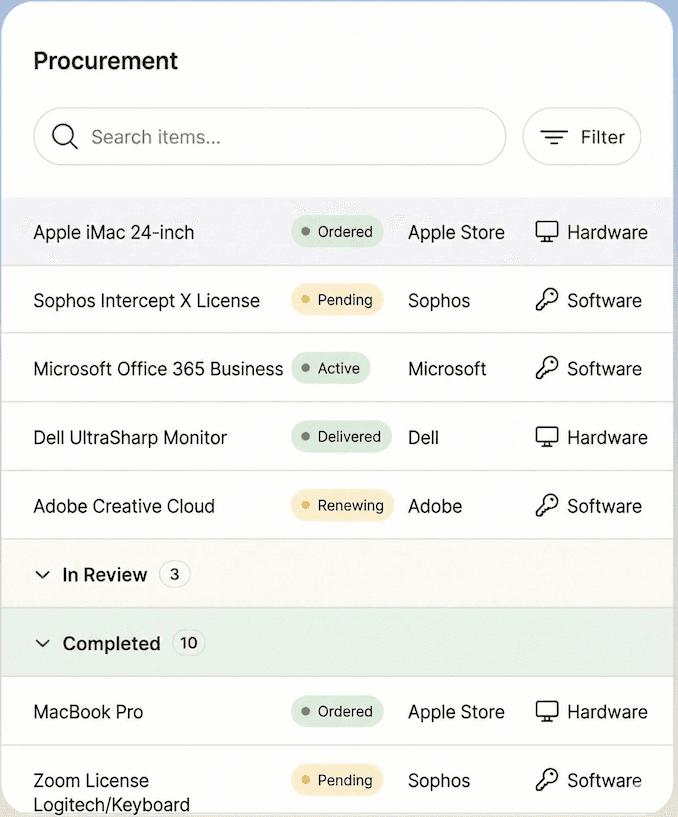Viewport: 678px width, 817px height.
Task: Click the key icon next to Microsoft Office 365 Business
Action: (x=548, y=368)
